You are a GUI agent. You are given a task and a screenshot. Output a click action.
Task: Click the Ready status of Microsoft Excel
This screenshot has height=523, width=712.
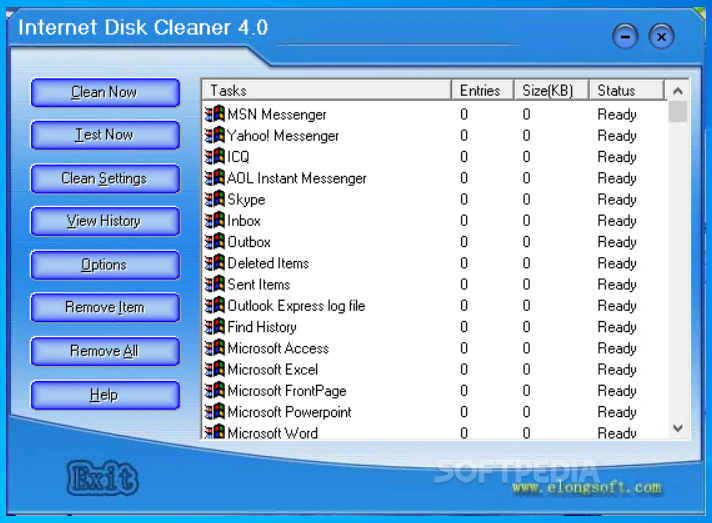(617, 370)
